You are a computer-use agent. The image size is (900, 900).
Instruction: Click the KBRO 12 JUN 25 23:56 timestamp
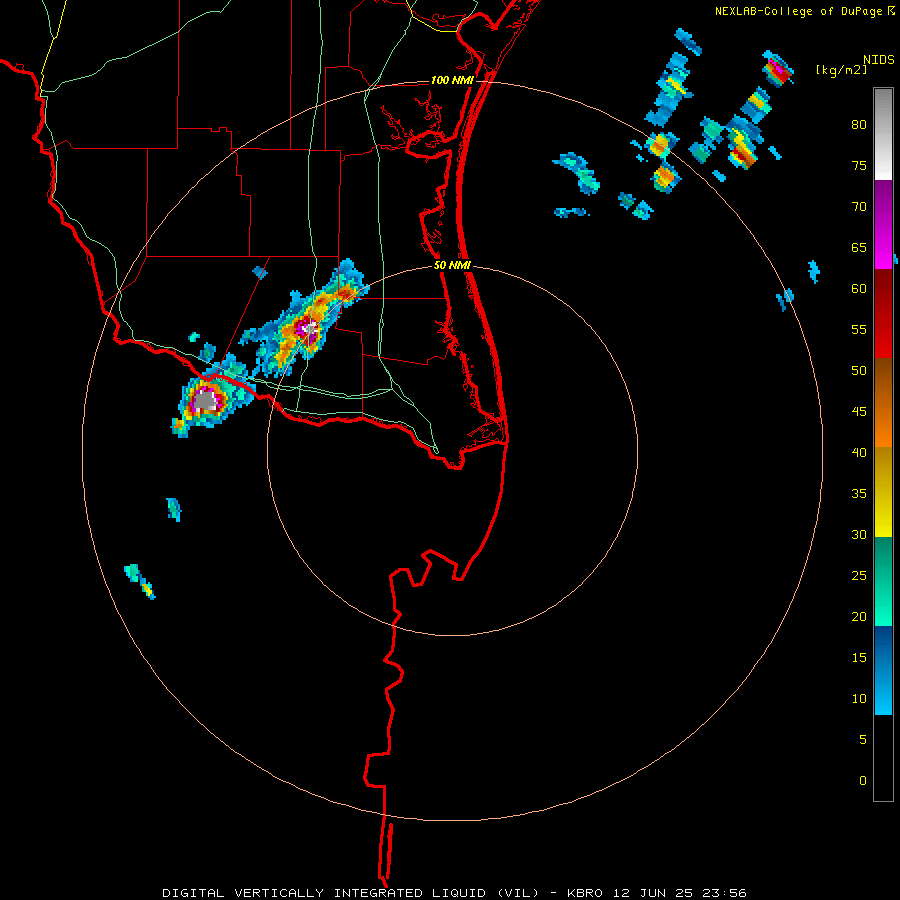click(657, 893)
